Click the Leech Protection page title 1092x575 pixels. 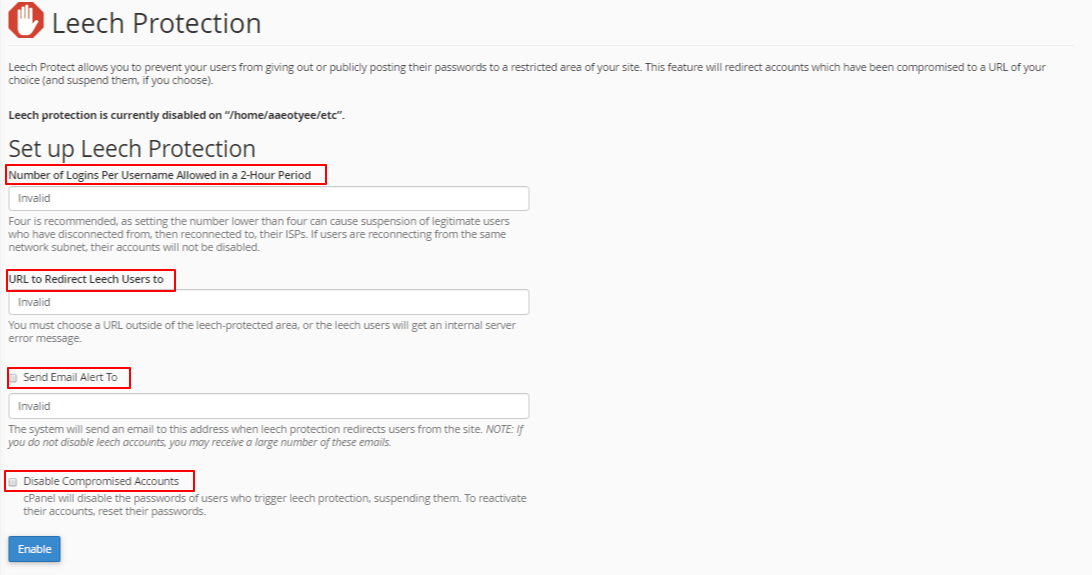157,23
